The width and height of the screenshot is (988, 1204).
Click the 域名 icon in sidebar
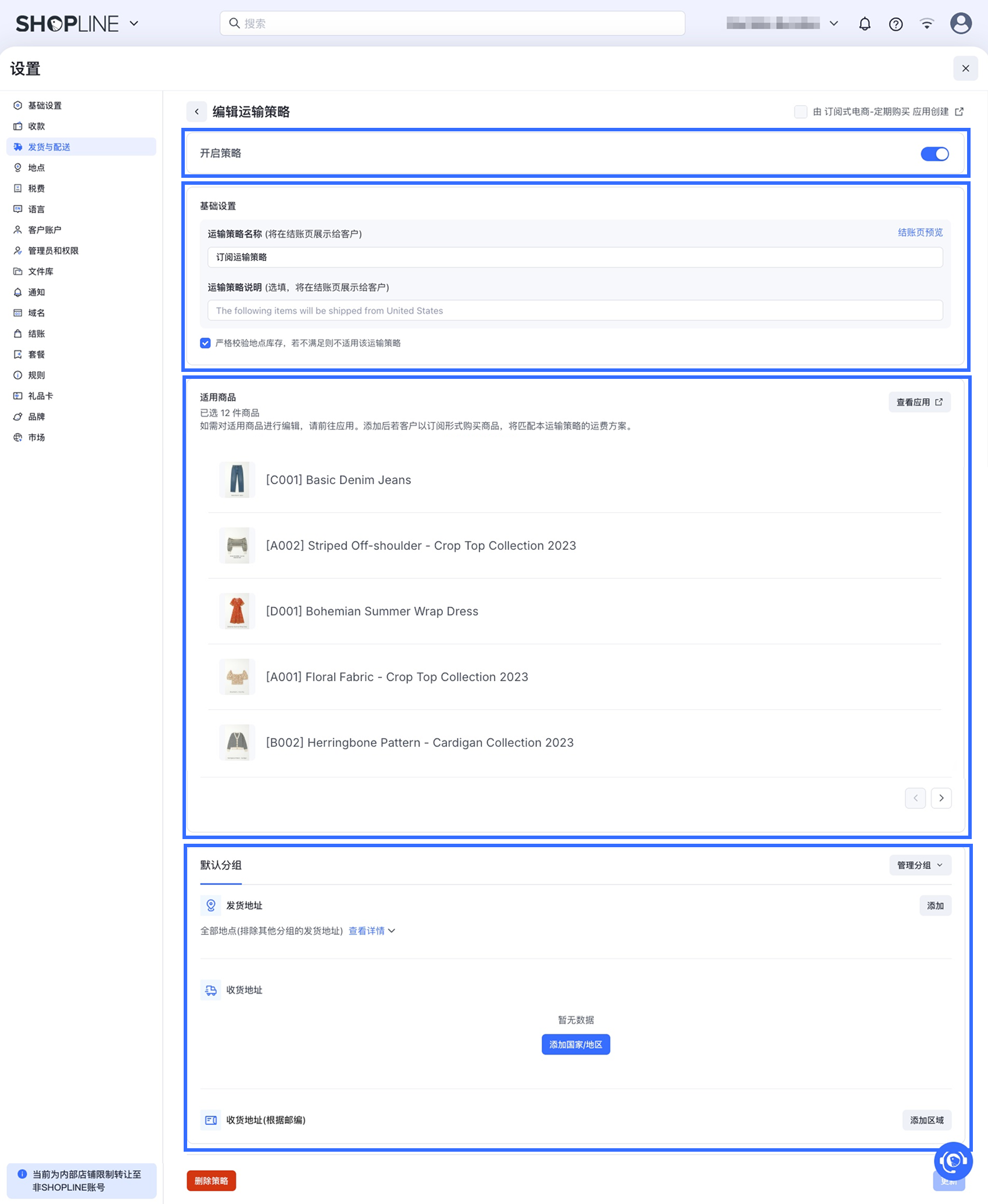[x=18, y=313]
